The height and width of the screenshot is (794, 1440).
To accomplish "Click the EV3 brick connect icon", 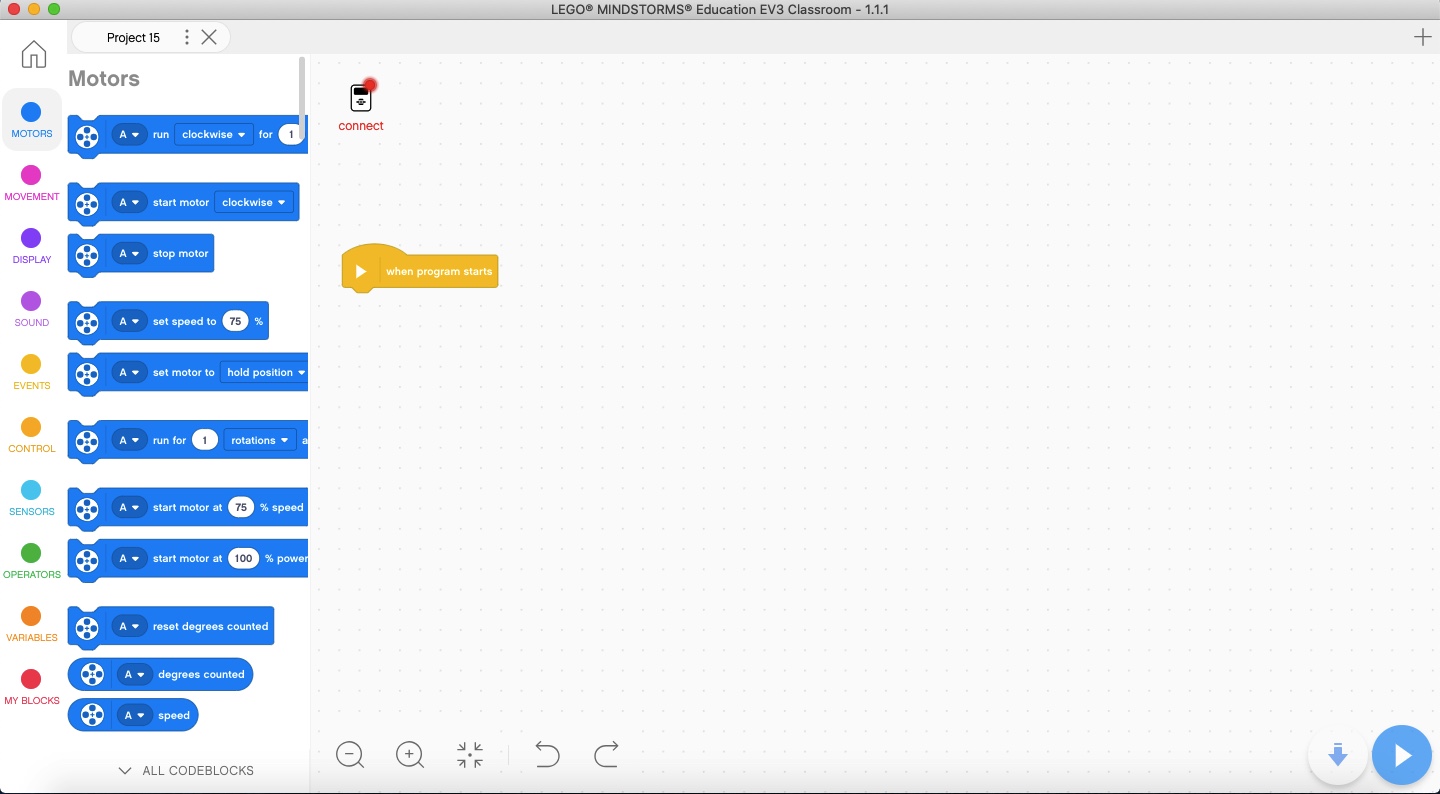I will pos(361,97).
